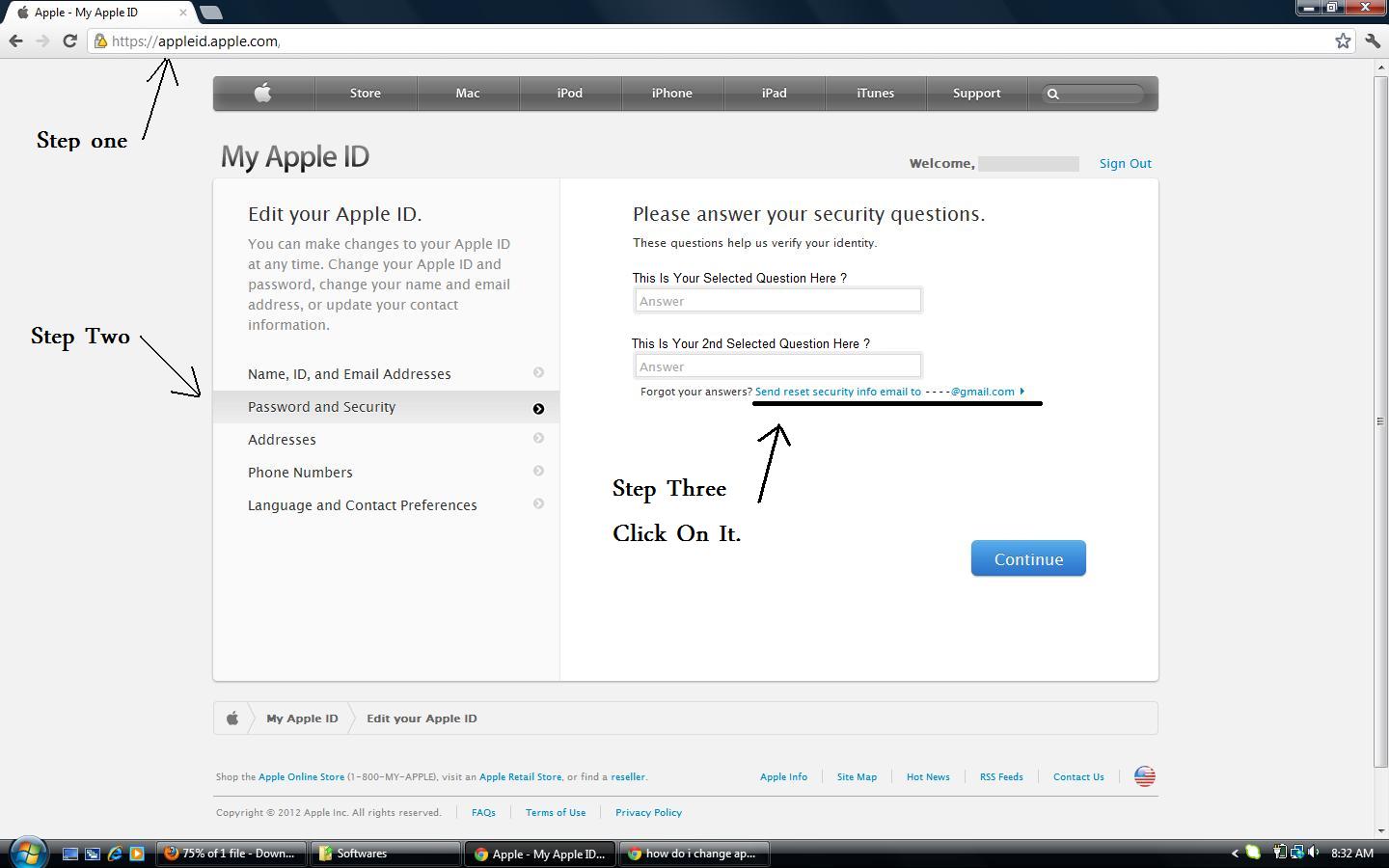The height and width of the screenshot is (868, 1389).
Task: Click the magnifier icon in Apple search
Action: pos(1053,94)
